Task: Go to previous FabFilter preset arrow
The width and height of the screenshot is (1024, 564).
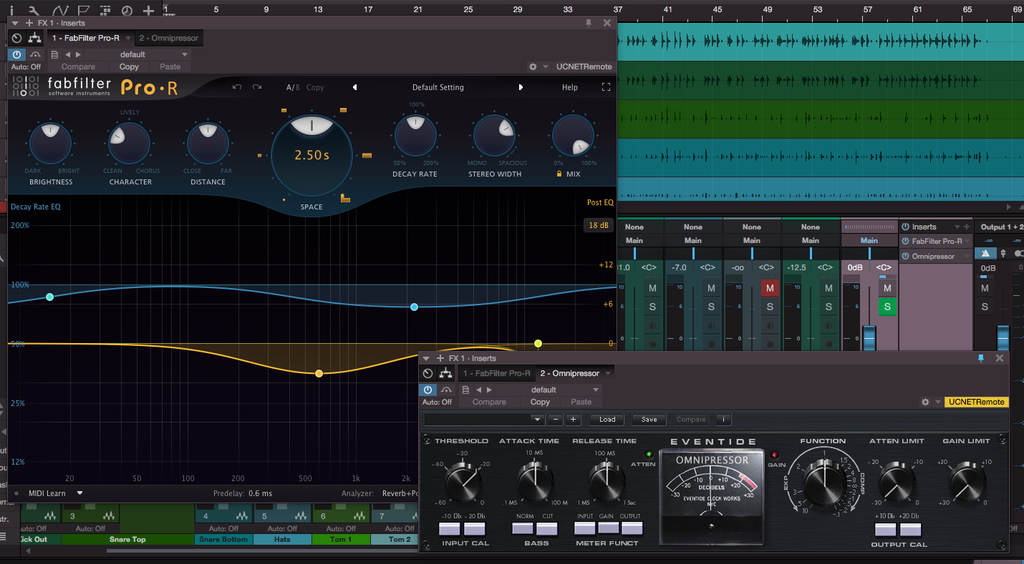Action: coord(355,87)
